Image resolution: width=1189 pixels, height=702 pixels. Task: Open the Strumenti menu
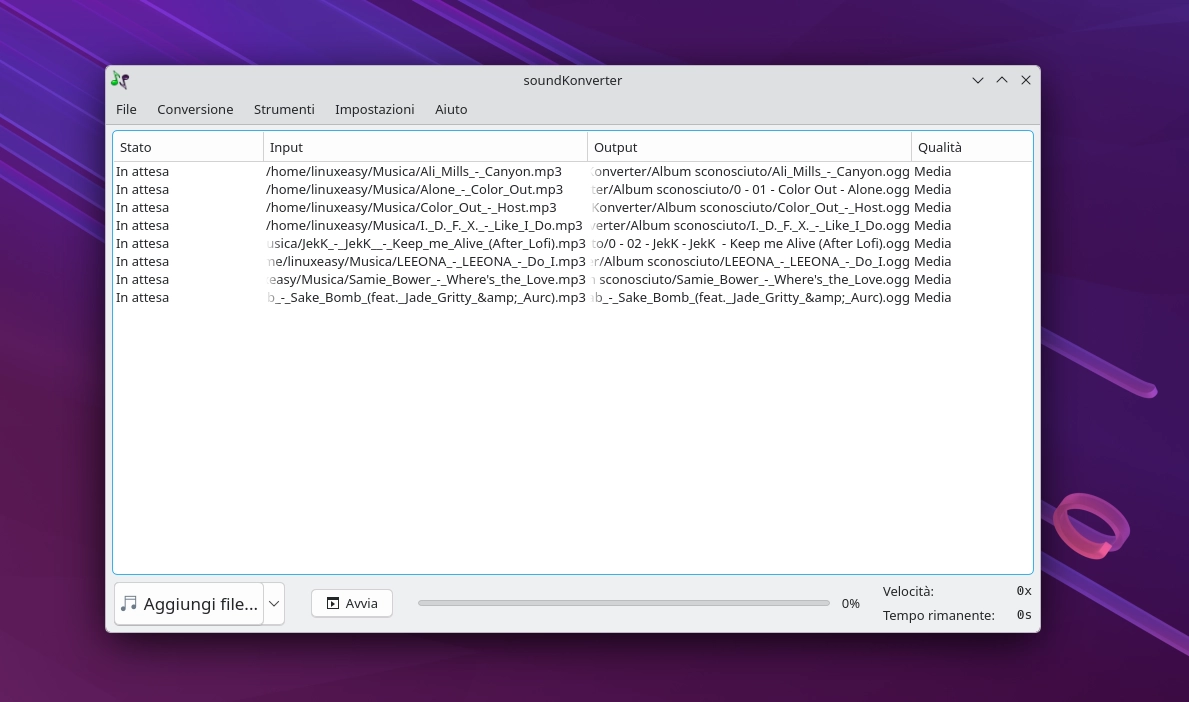(x=284, y=110)
